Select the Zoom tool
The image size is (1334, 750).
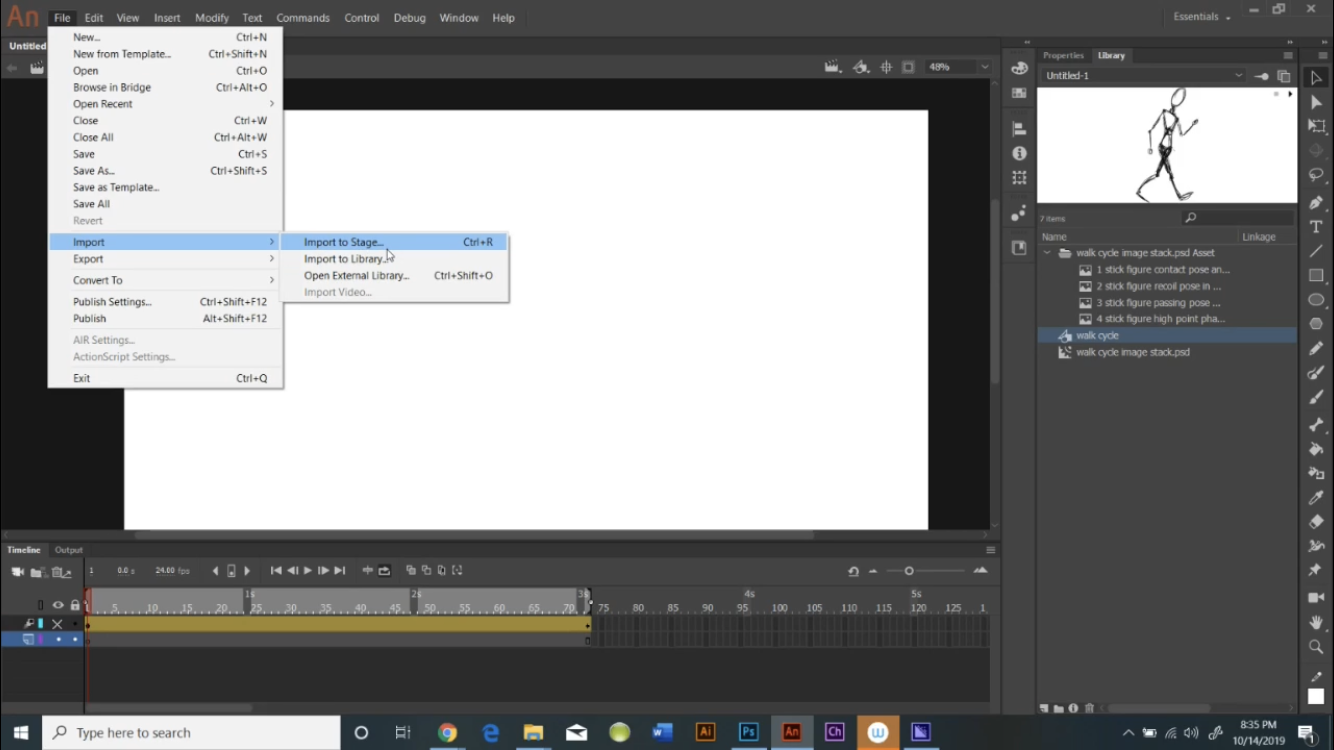[x=1316, y=647]
